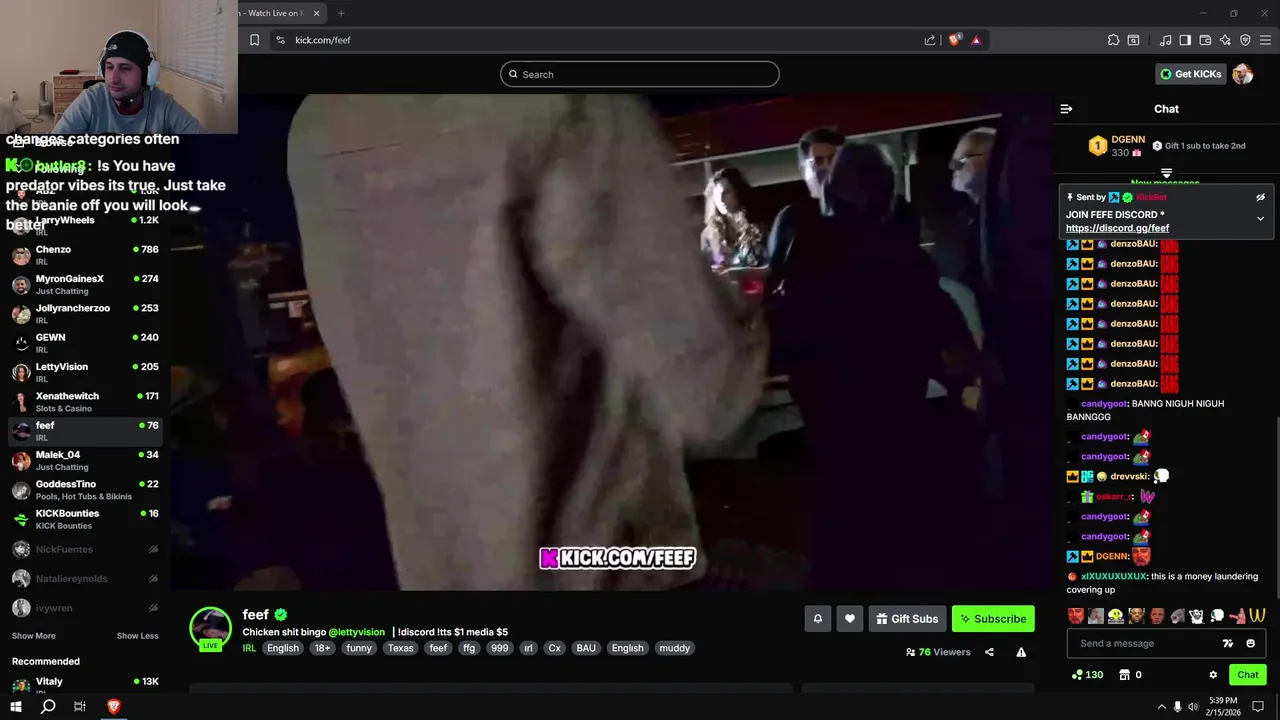The image size is (1280, 720).
Task: Open browser media controls music icon
Action: (1165, 40)
